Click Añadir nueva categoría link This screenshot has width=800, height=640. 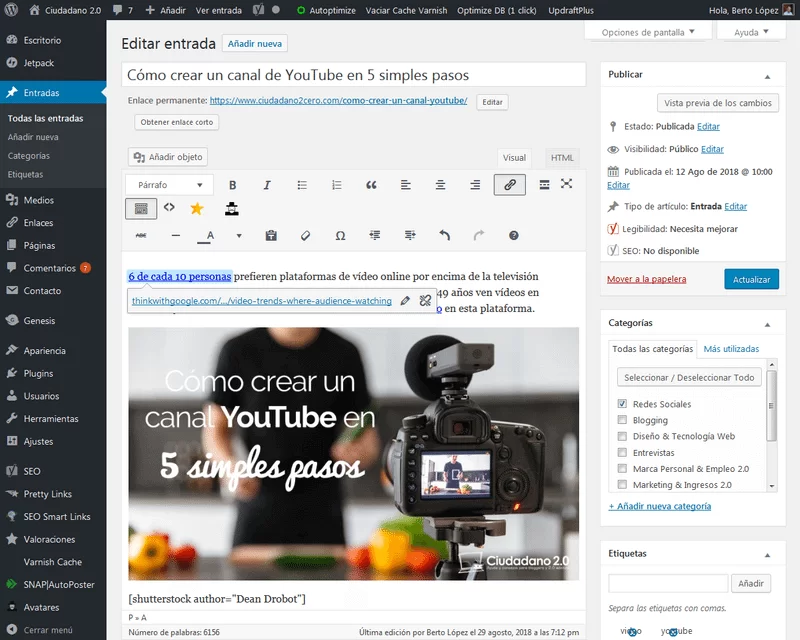point(660,506)
